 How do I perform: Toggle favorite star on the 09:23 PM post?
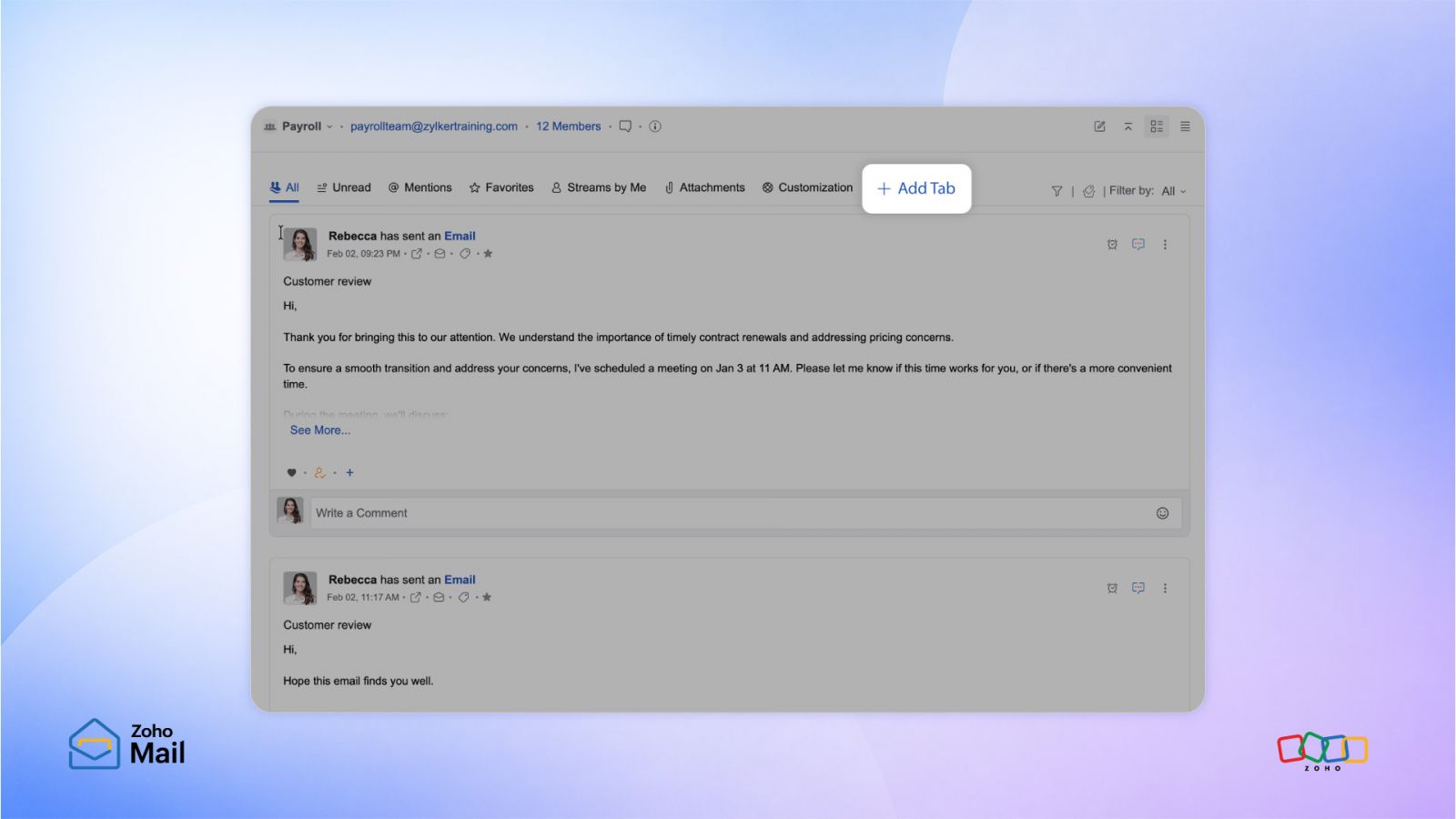tap(488, 254)
